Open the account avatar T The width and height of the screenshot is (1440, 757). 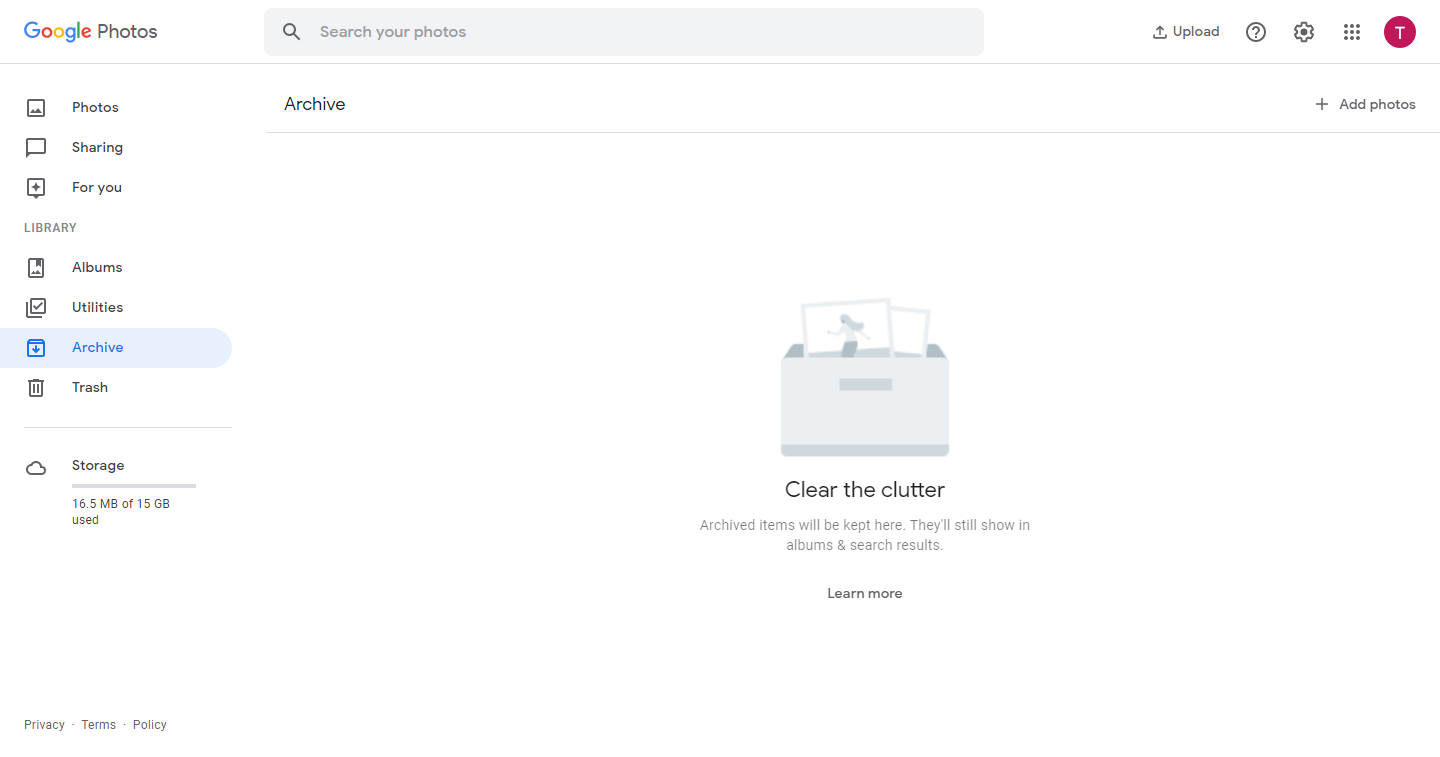[x=1400, y=32]
